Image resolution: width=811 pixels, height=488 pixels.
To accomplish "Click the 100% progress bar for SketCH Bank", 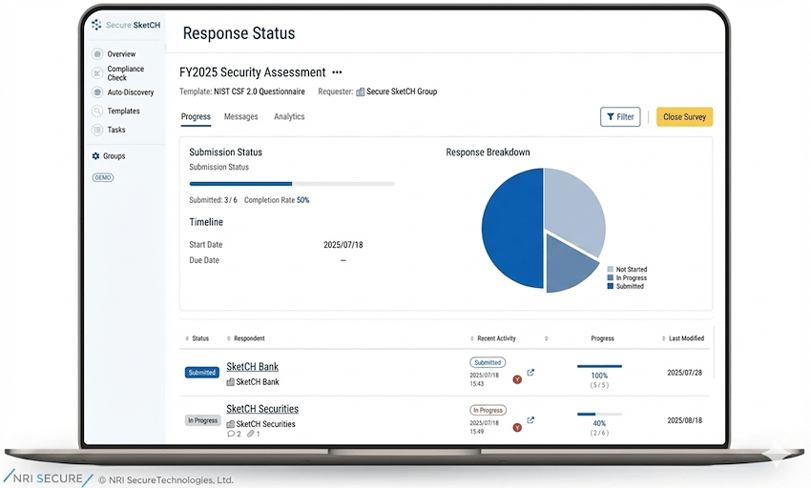I will (x=599, y=367).
